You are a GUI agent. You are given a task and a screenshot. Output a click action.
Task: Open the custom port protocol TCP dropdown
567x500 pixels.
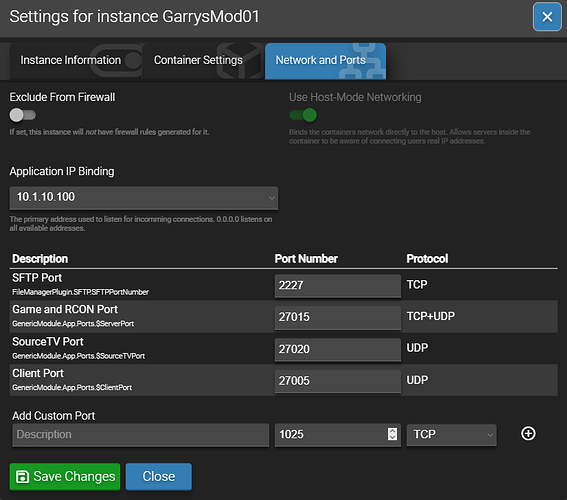click(x=451, y=435)
